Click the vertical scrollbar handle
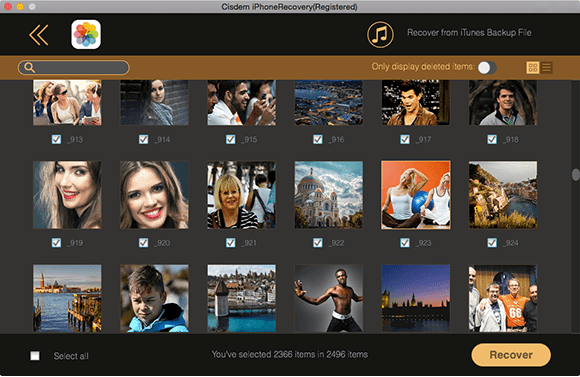The height and width of the screenshot is (377, 580). [576, 175]
